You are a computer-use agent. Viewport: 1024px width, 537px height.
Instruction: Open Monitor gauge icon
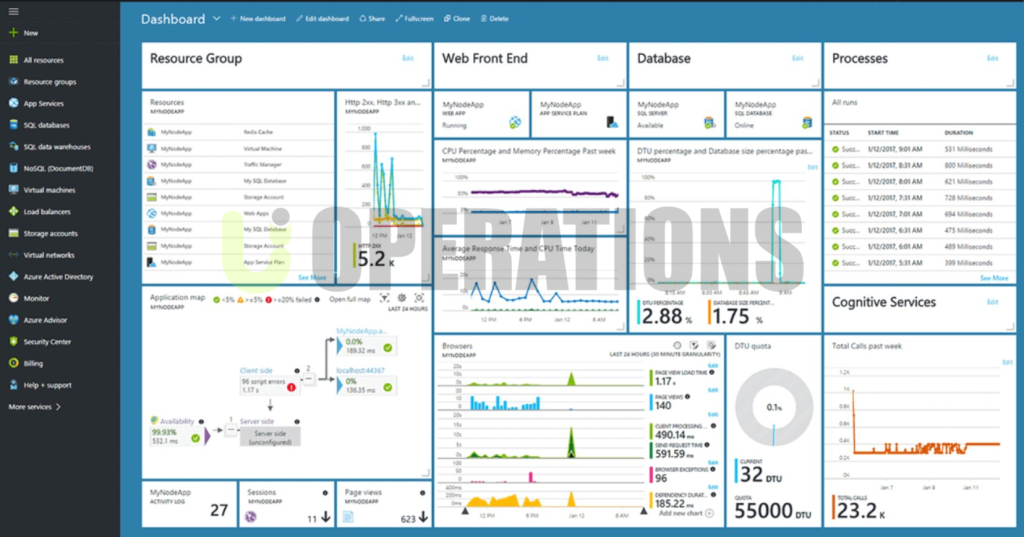13,298
